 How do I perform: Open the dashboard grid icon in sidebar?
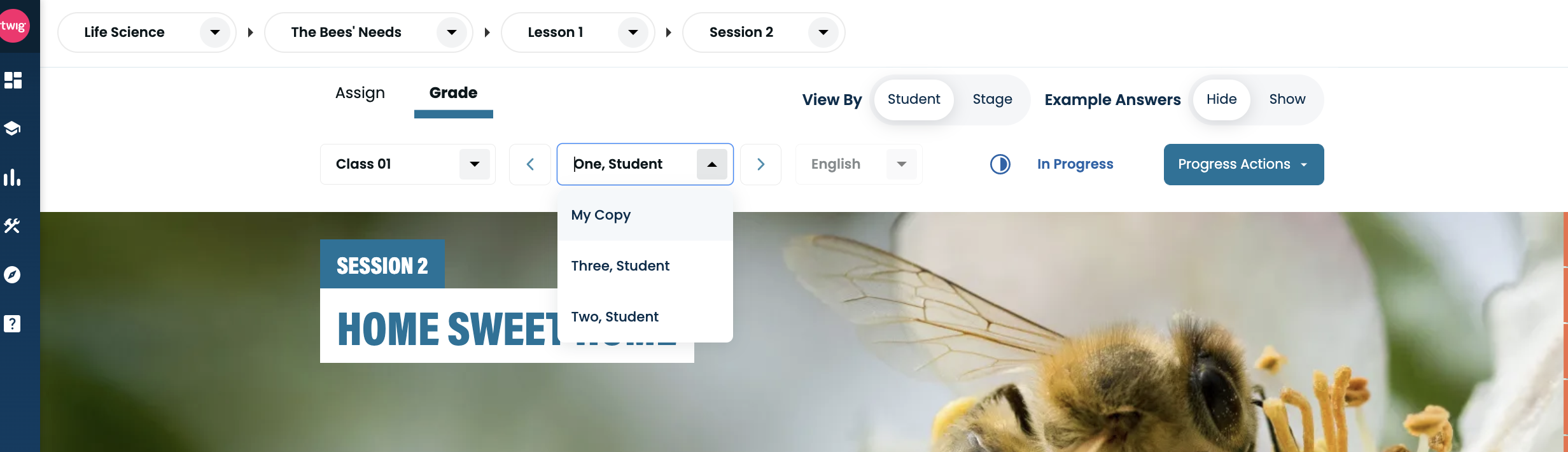[x=13, y=80]
